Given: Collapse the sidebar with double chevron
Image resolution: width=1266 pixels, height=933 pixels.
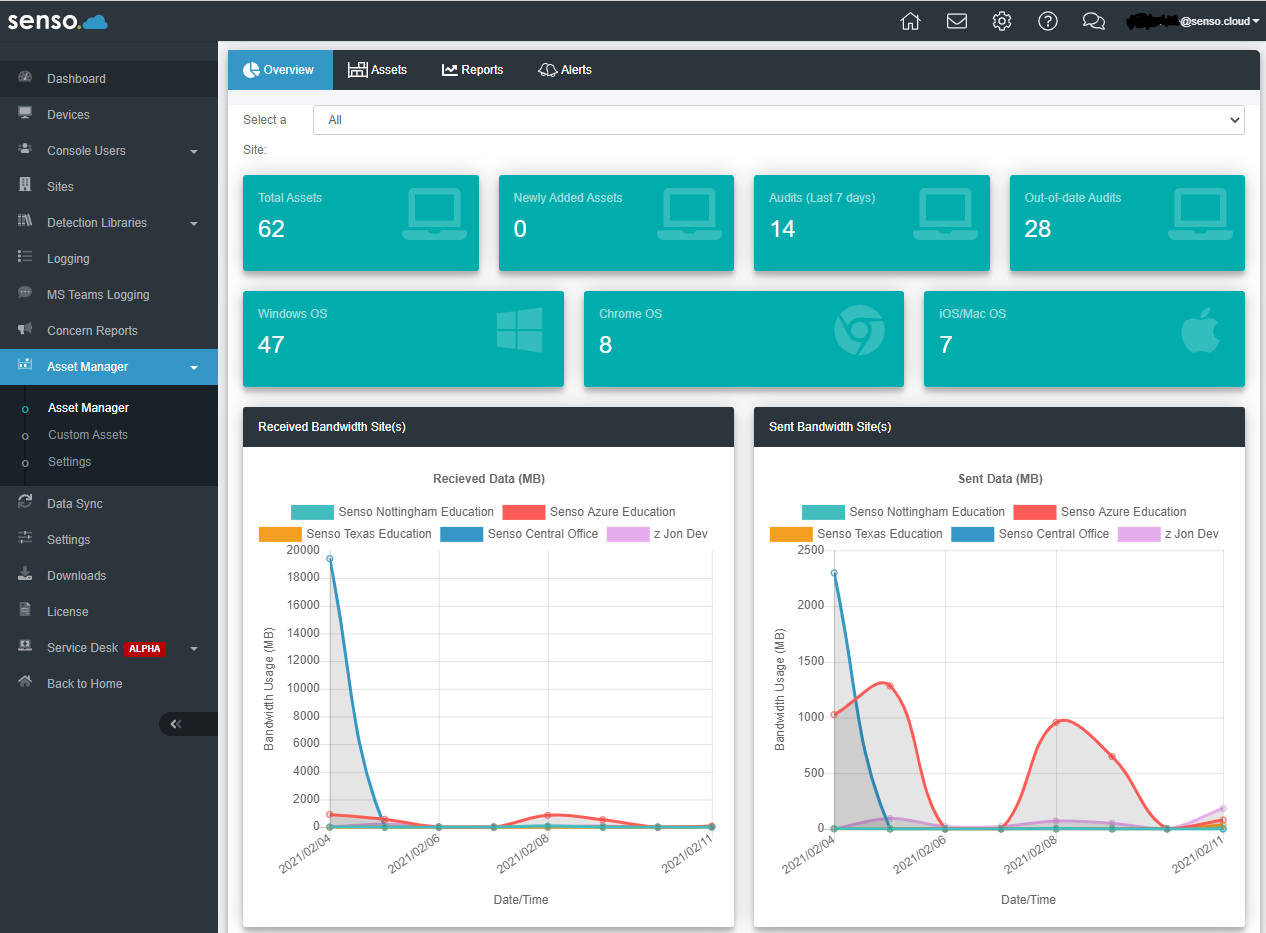Looking at the screenshot, I should tap(176, 724).
